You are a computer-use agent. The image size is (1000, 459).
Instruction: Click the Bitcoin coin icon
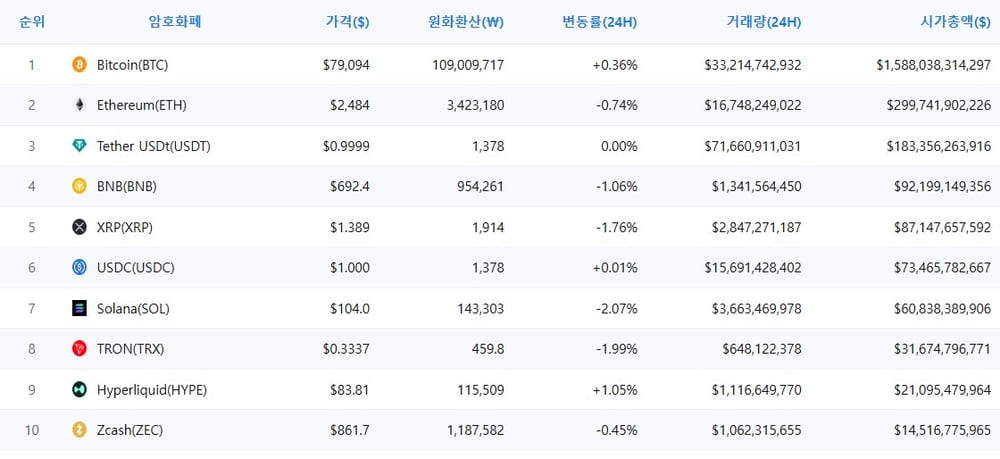click(x=79, y=64)
